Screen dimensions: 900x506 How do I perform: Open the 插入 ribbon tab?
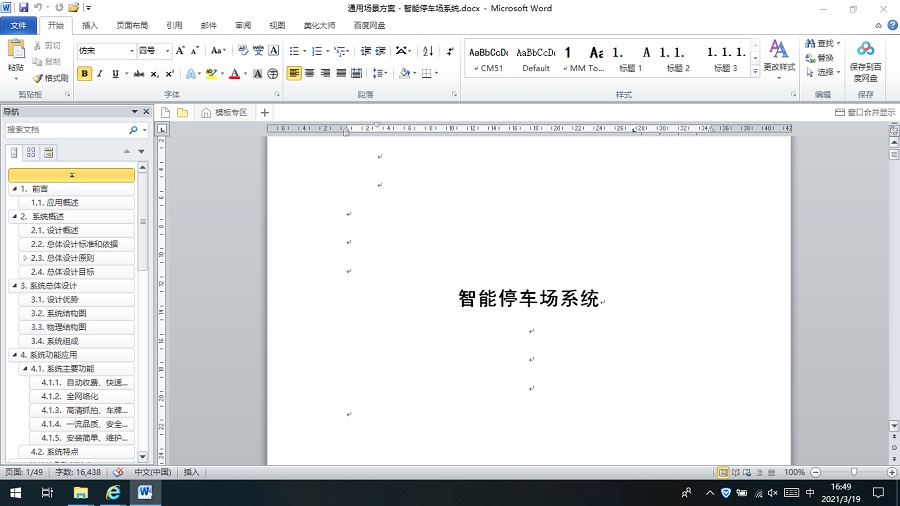[90, 25]
